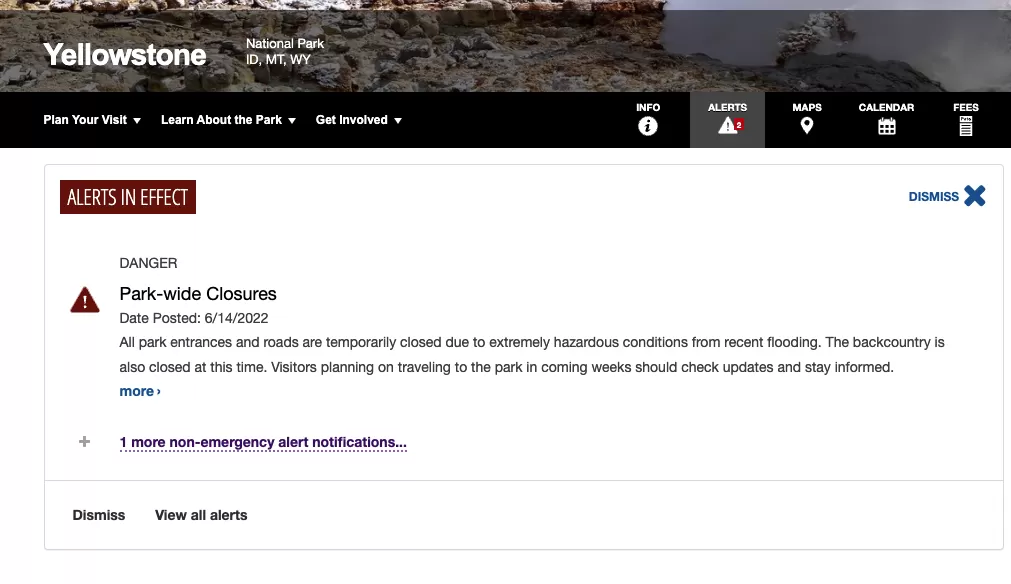This screenshot has width=1011, height=584.
Task: Click the Yellowstone park title
Action: click(124, 55)
